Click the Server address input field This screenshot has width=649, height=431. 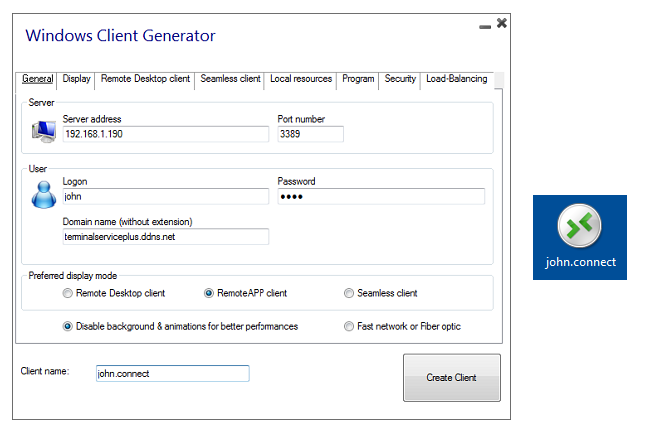click(x=165, y=134)
